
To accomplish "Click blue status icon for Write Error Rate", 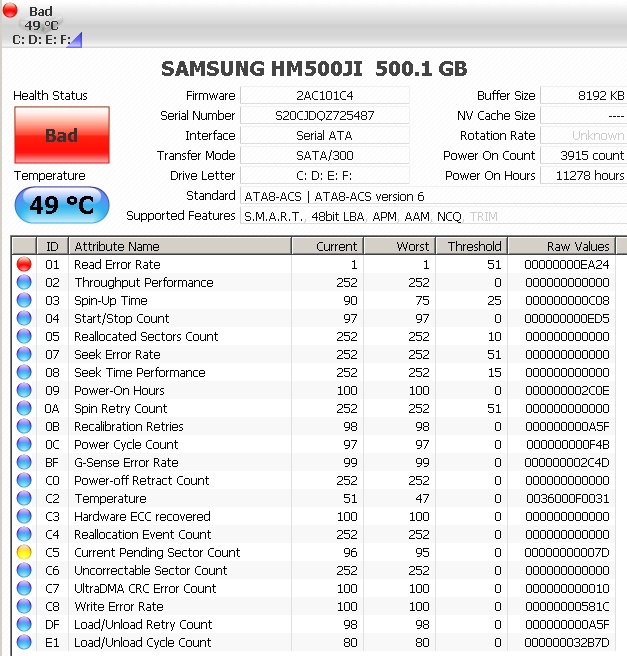I will pos(24,606).
